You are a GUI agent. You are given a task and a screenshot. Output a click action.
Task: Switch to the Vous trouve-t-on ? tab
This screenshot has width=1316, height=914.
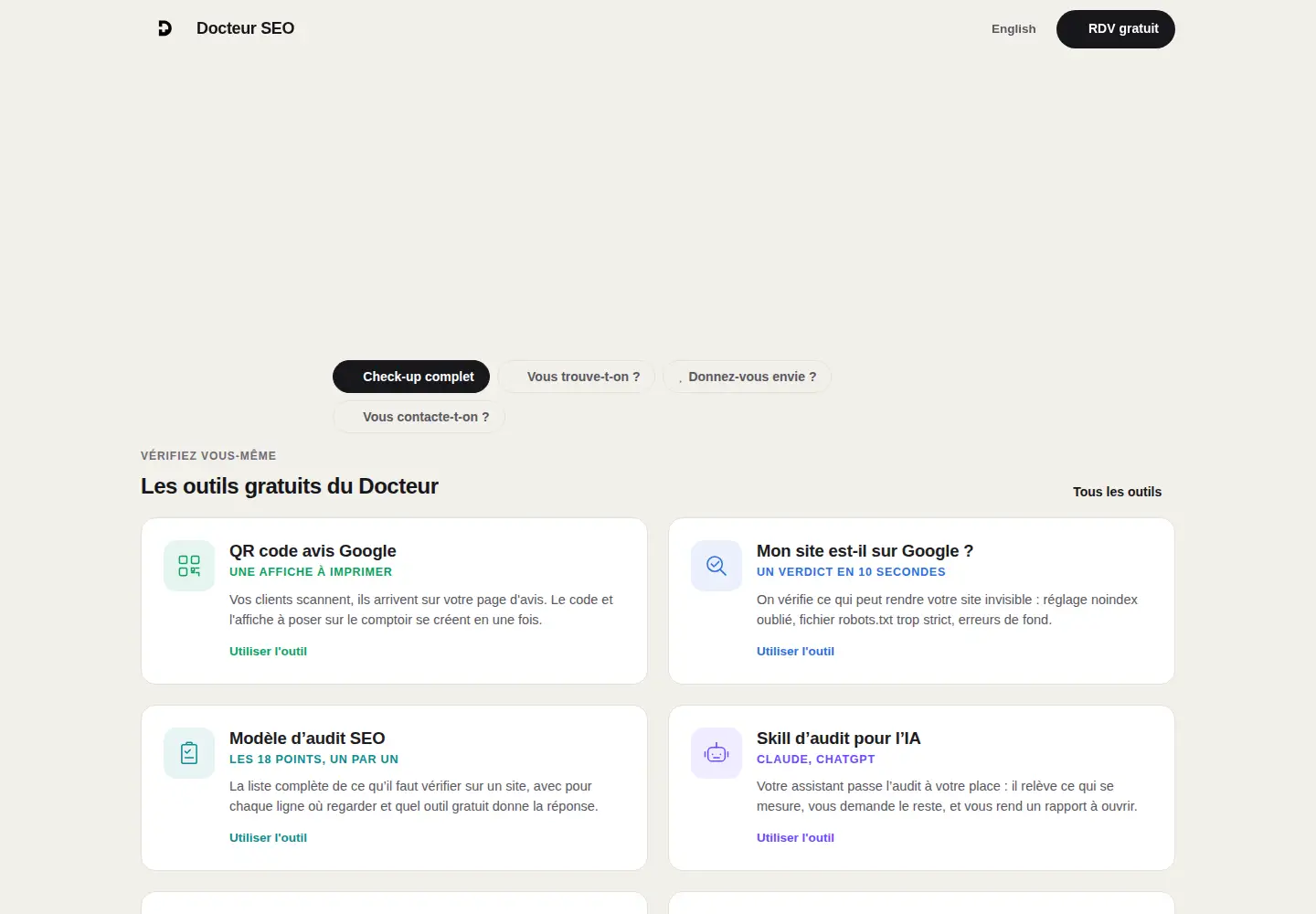point(577,377)
